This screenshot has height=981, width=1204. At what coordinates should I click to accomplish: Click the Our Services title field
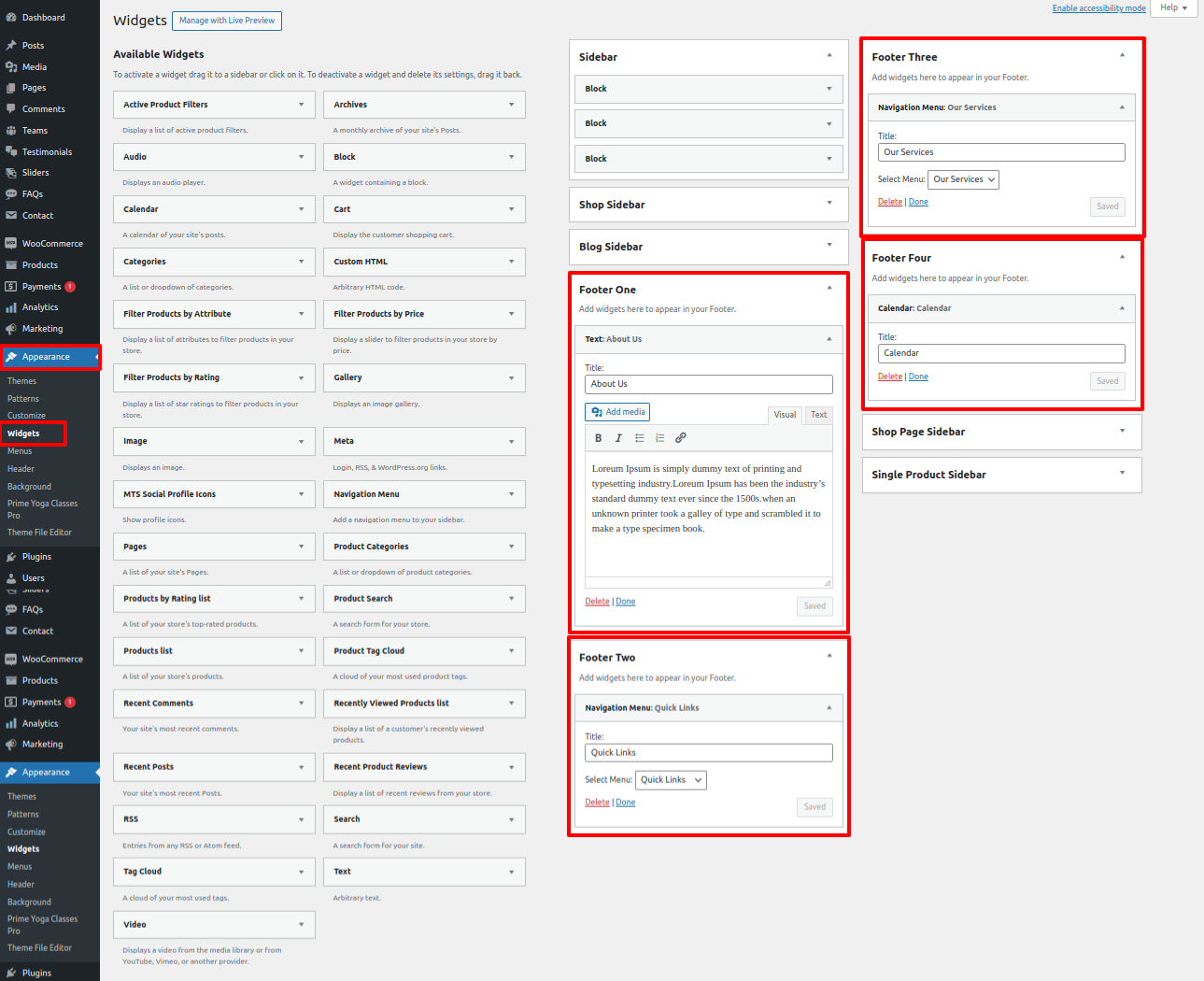(1001, 152)
